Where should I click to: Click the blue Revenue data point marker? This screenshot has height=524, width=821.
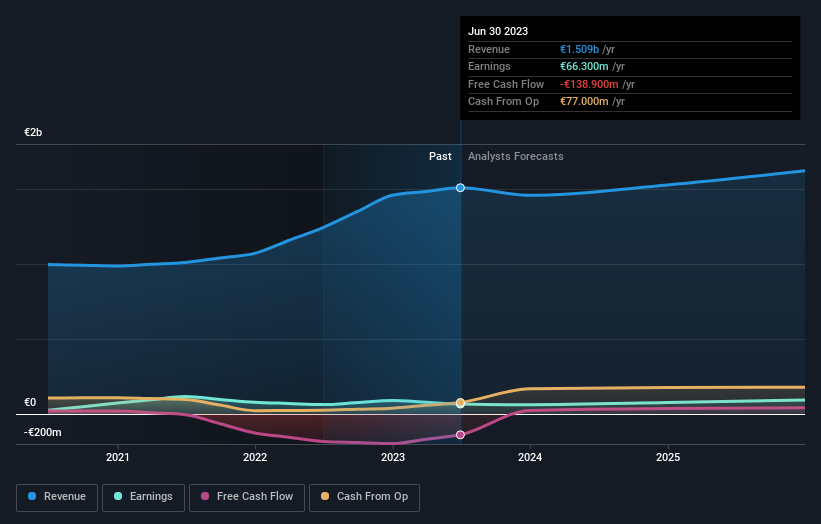[460, 187]
